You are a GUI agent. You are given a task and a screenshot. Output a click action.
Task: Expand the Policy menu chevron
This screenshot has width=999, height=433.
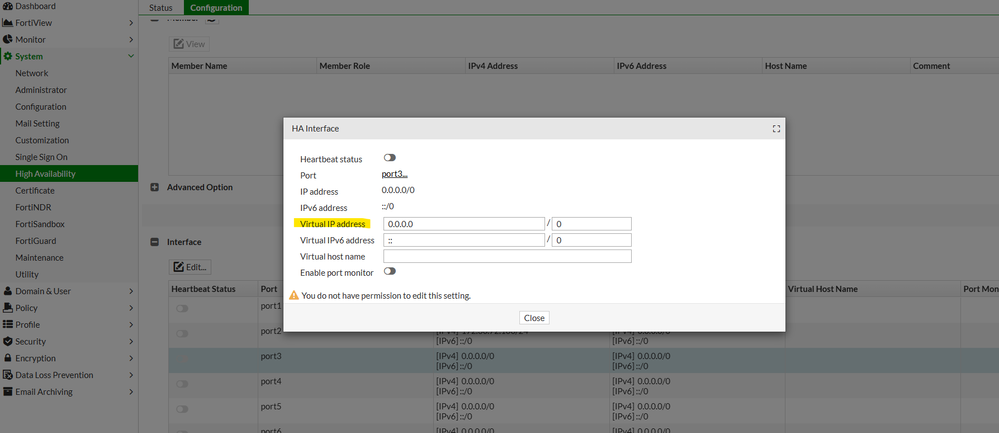click(x=131, y=308)
